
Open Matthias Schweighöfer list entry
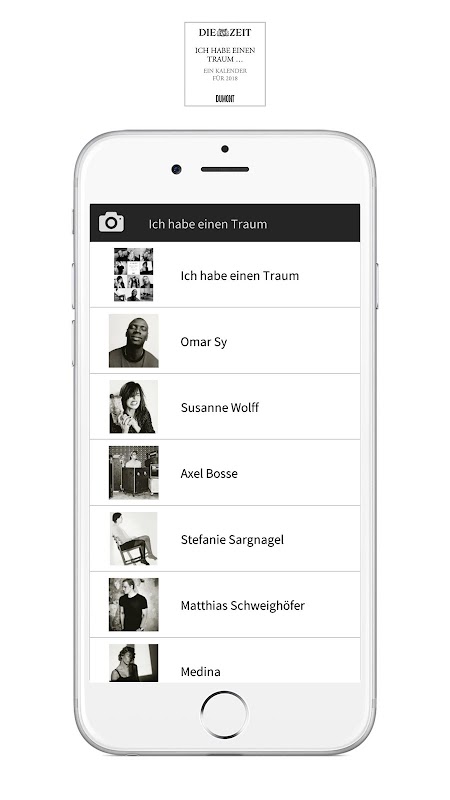pyautogui.click(x=225, y=605)
